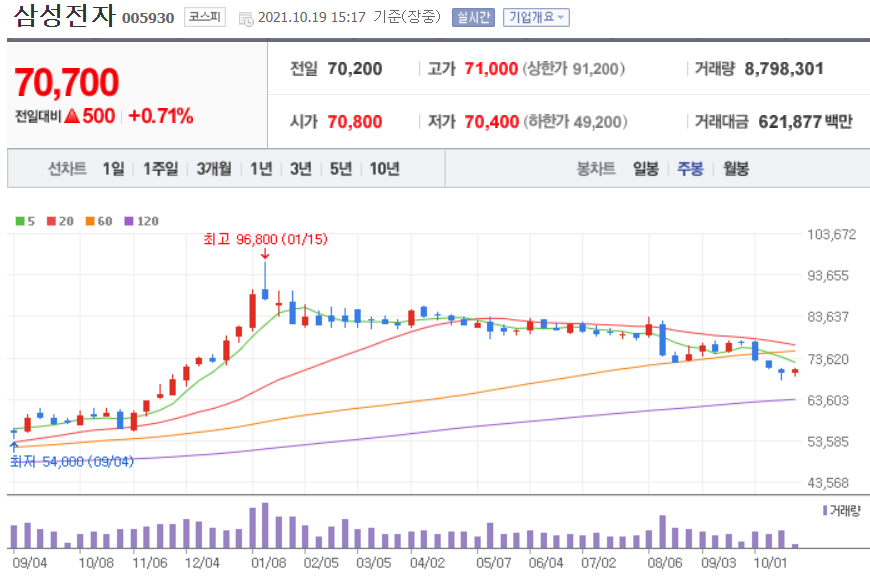
Task: Click the 01/08 date axis label
Action: click(269, 563)
